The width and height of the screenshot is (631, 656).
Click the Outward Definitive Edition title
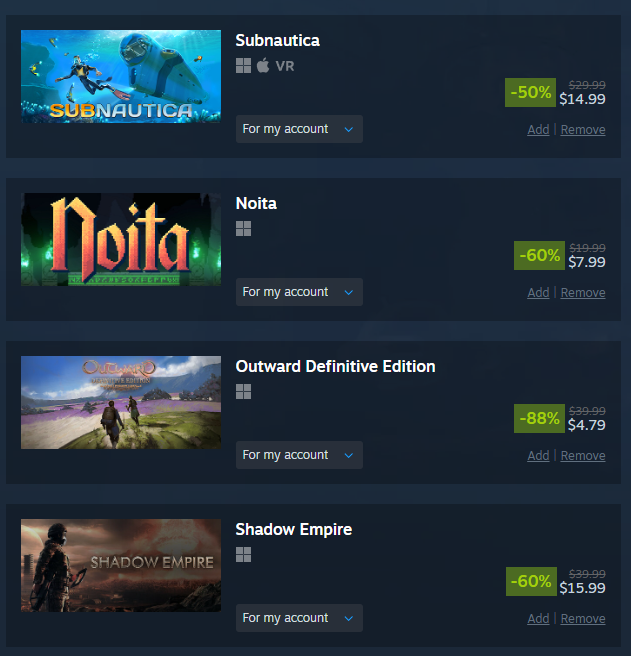[x=335, y=366]
